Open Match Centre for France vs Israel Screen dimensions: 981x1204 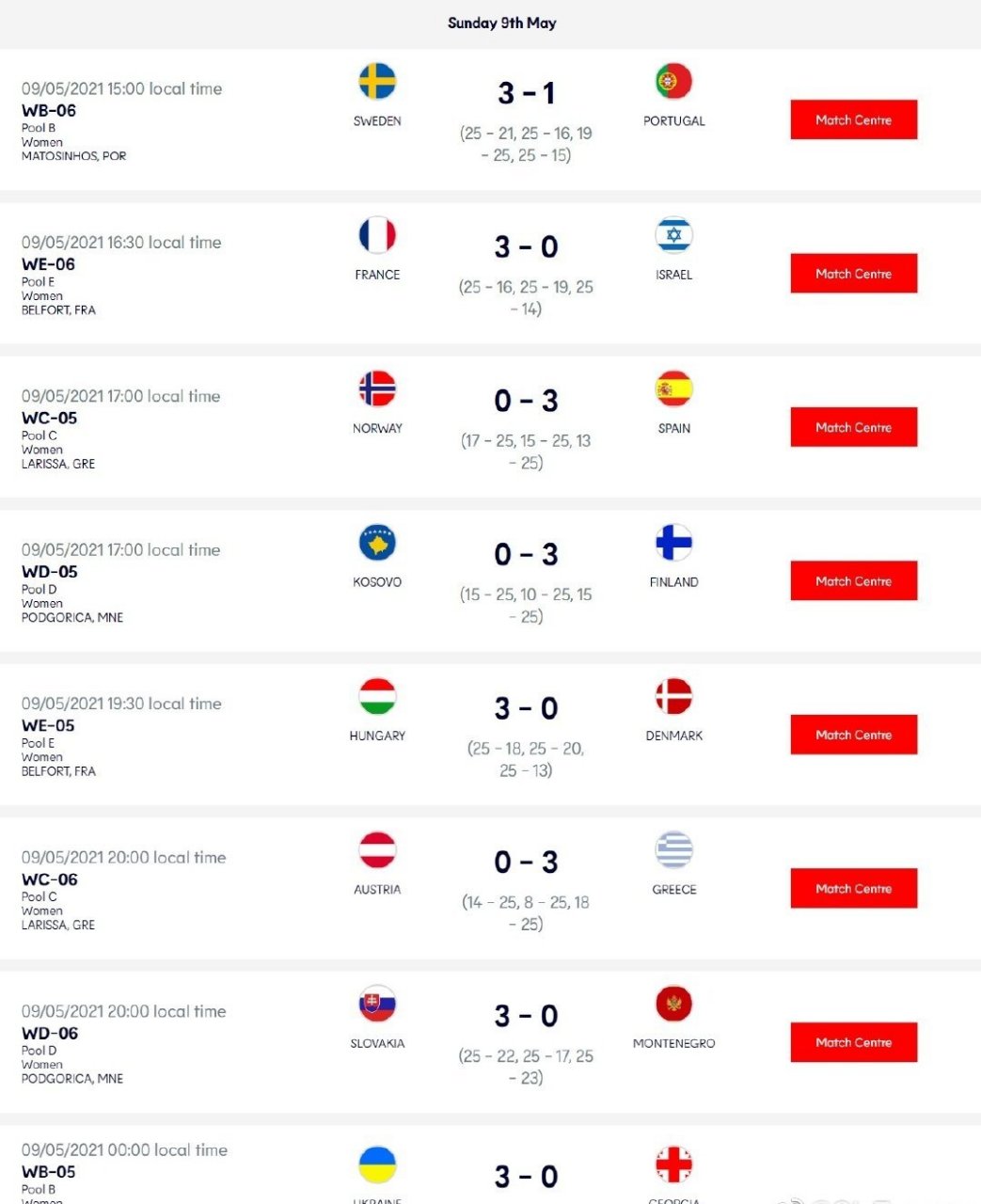(x=853, y=274)
